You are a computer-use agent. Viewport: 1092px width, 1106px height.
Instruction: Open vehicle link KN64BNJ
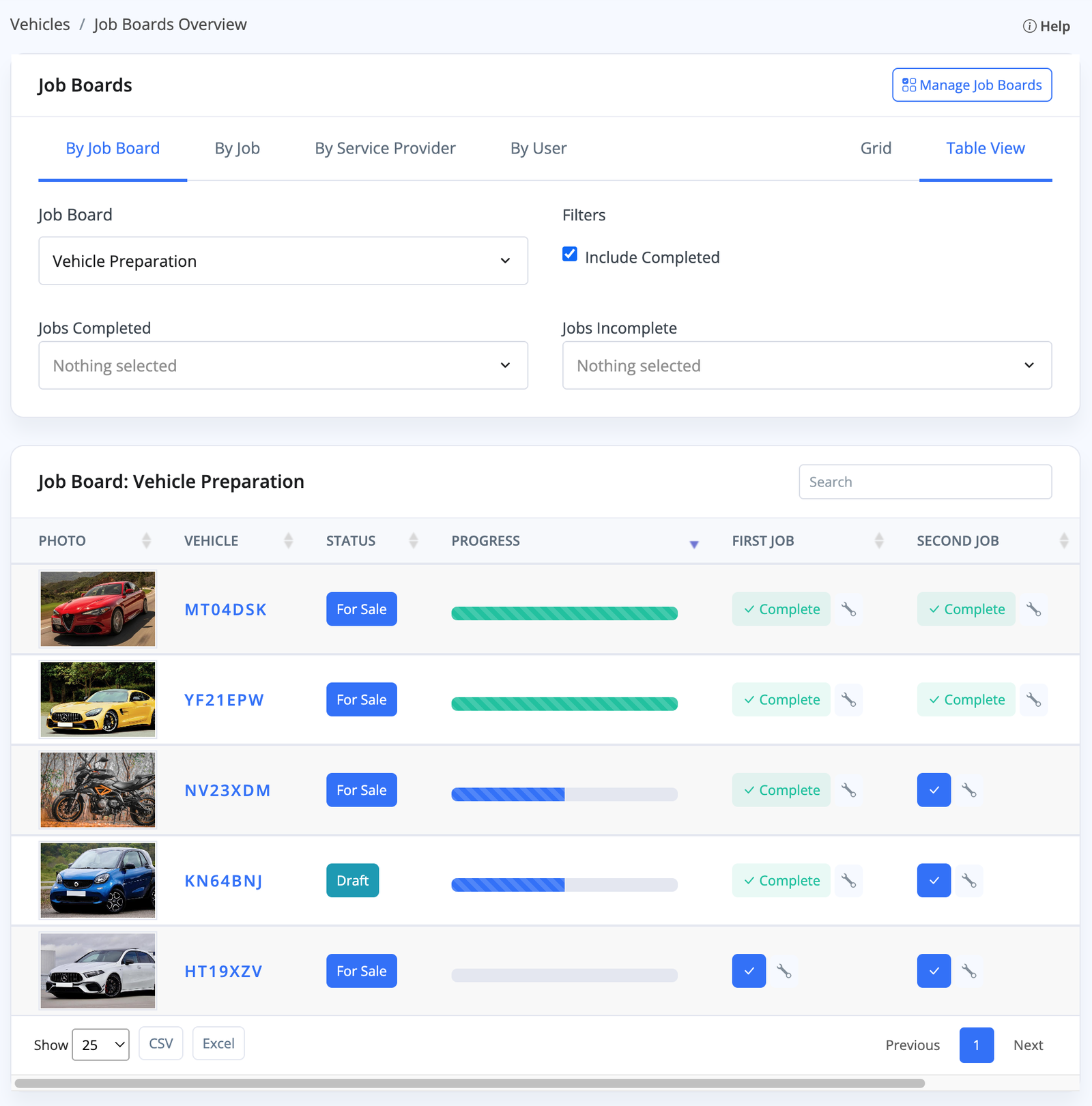coord(223,881)
